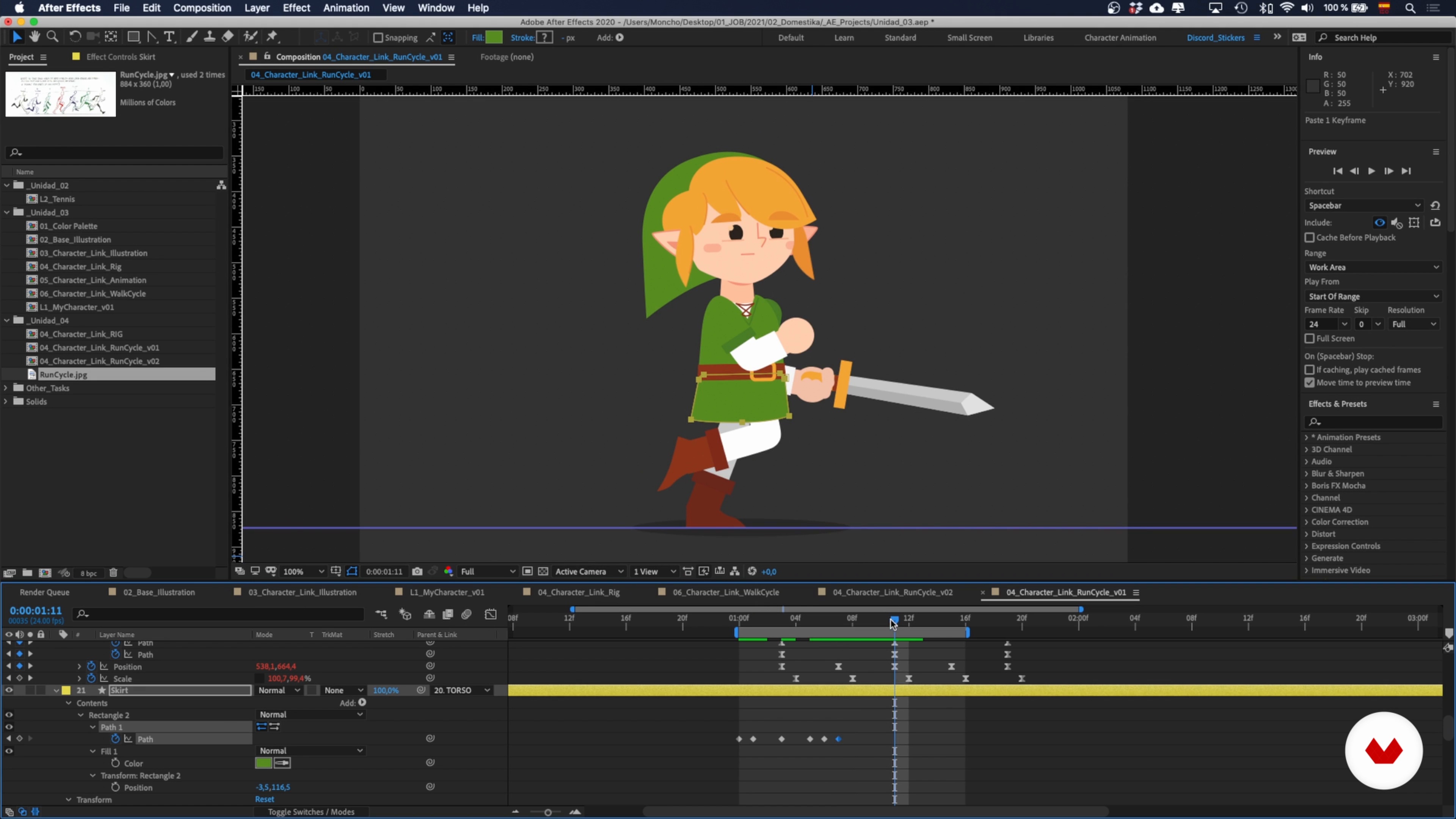Screen dimensions: 1456x819
Task: Check Cache Before Playback
Action: coord(1310,237)
